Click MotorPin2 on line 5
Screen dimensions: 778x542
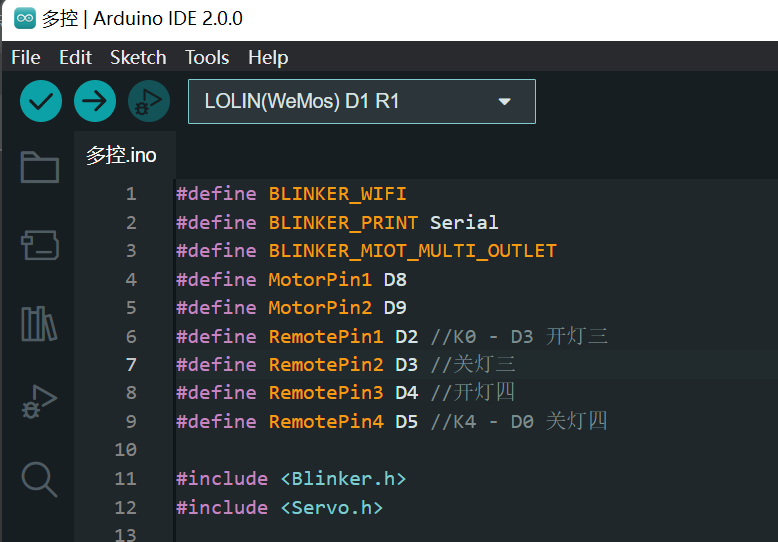click(320, 308)
